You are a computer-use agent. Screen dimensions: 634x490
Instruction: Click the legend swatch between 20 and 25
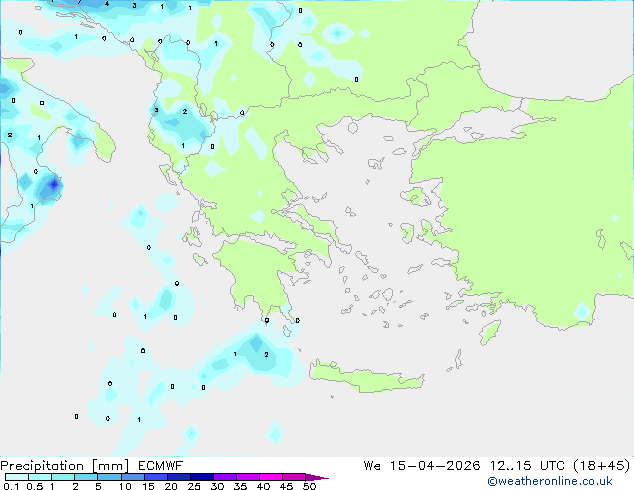click(179, 477)
